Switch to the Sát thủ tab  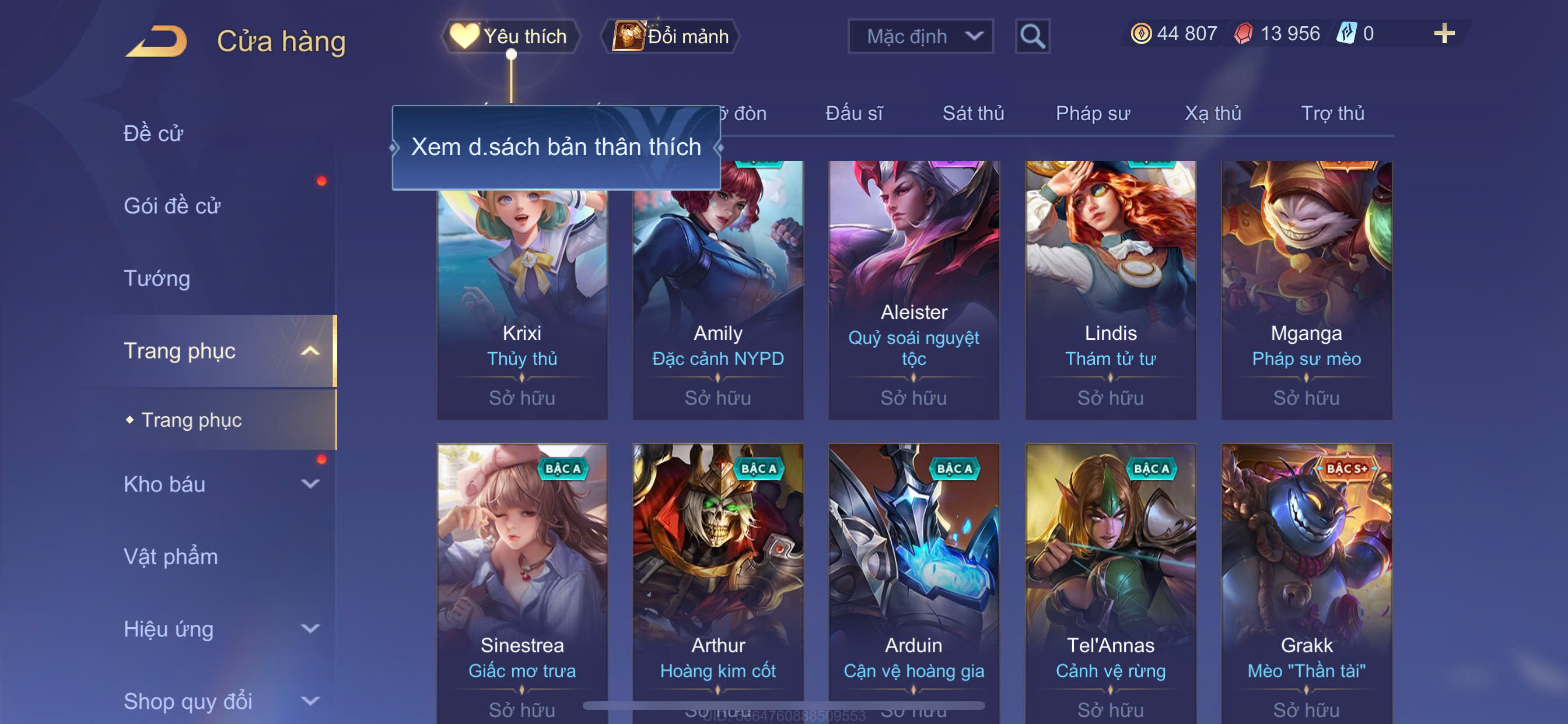coord(972,113)
